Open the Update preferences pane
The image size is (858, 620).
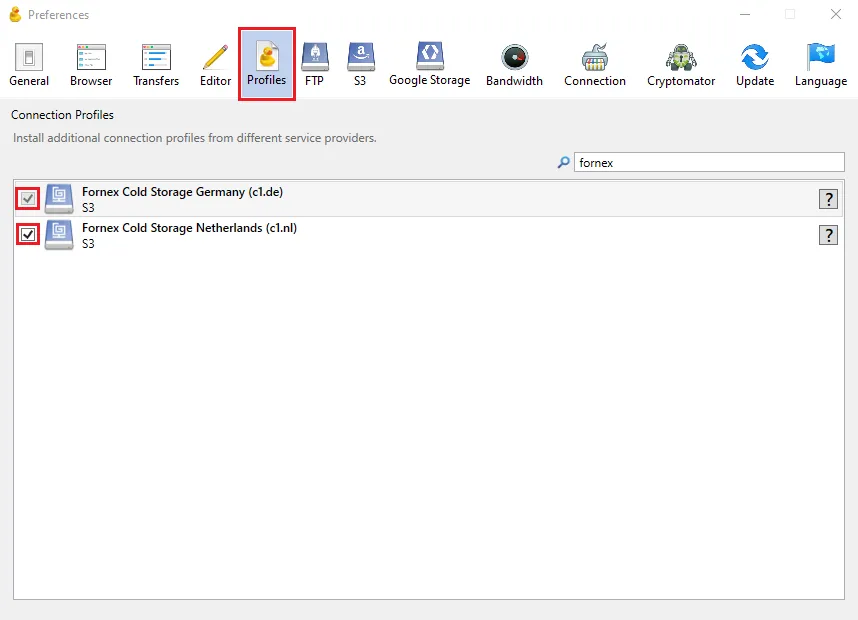tap(755, 65)
